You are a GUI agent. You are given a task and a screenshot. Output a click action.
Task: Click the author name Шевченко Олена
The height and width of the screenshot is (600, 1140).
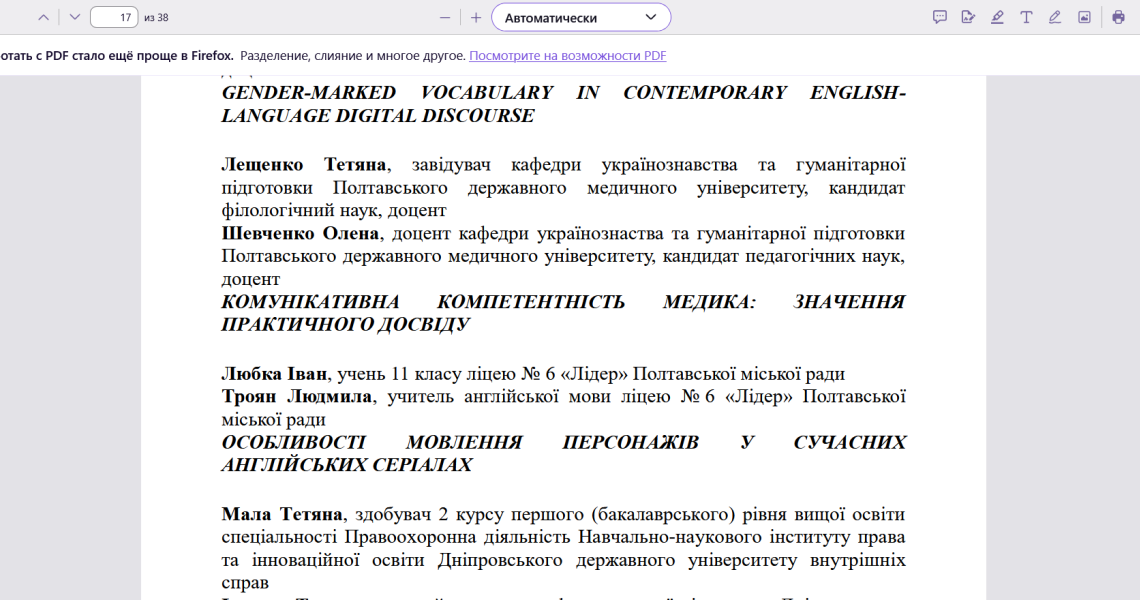300,233
